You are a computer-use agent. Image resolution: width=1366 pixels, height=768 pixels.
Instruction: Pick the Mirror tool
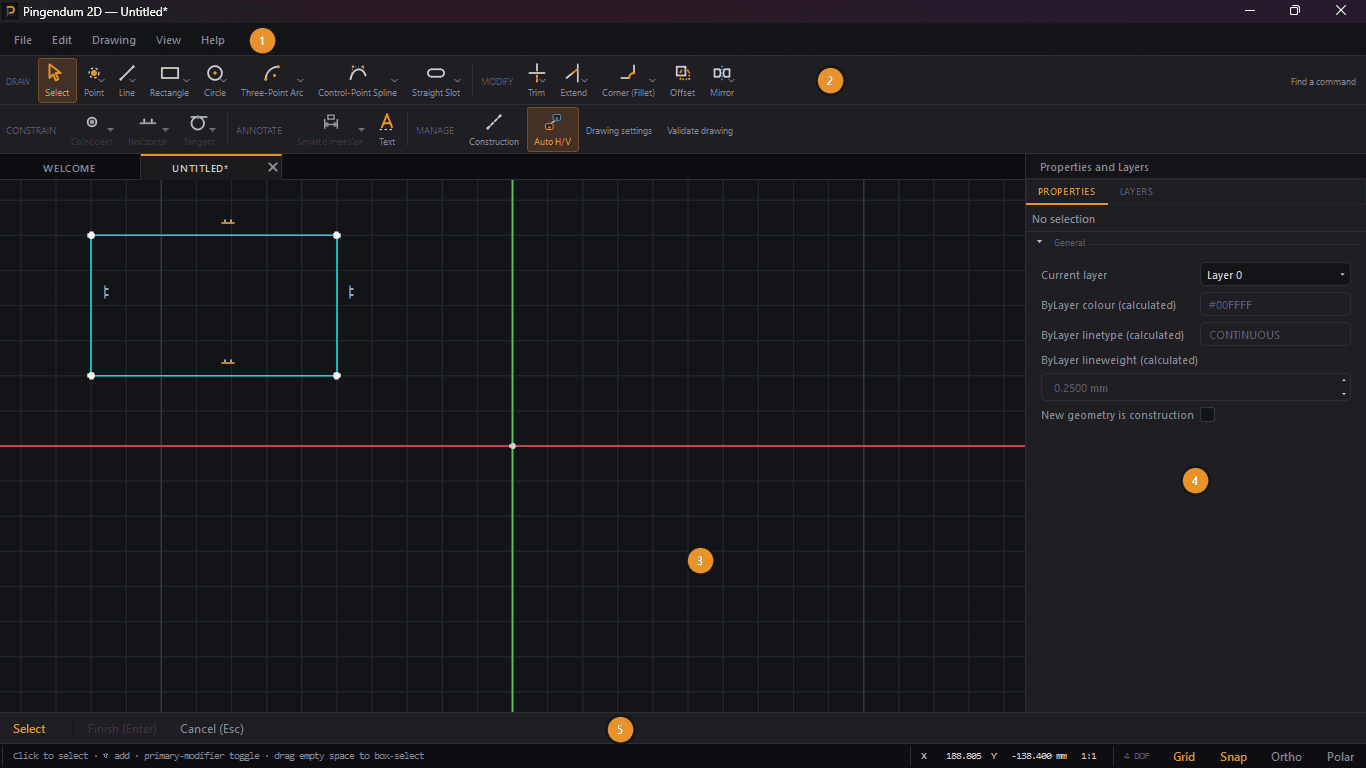(722, 80)
